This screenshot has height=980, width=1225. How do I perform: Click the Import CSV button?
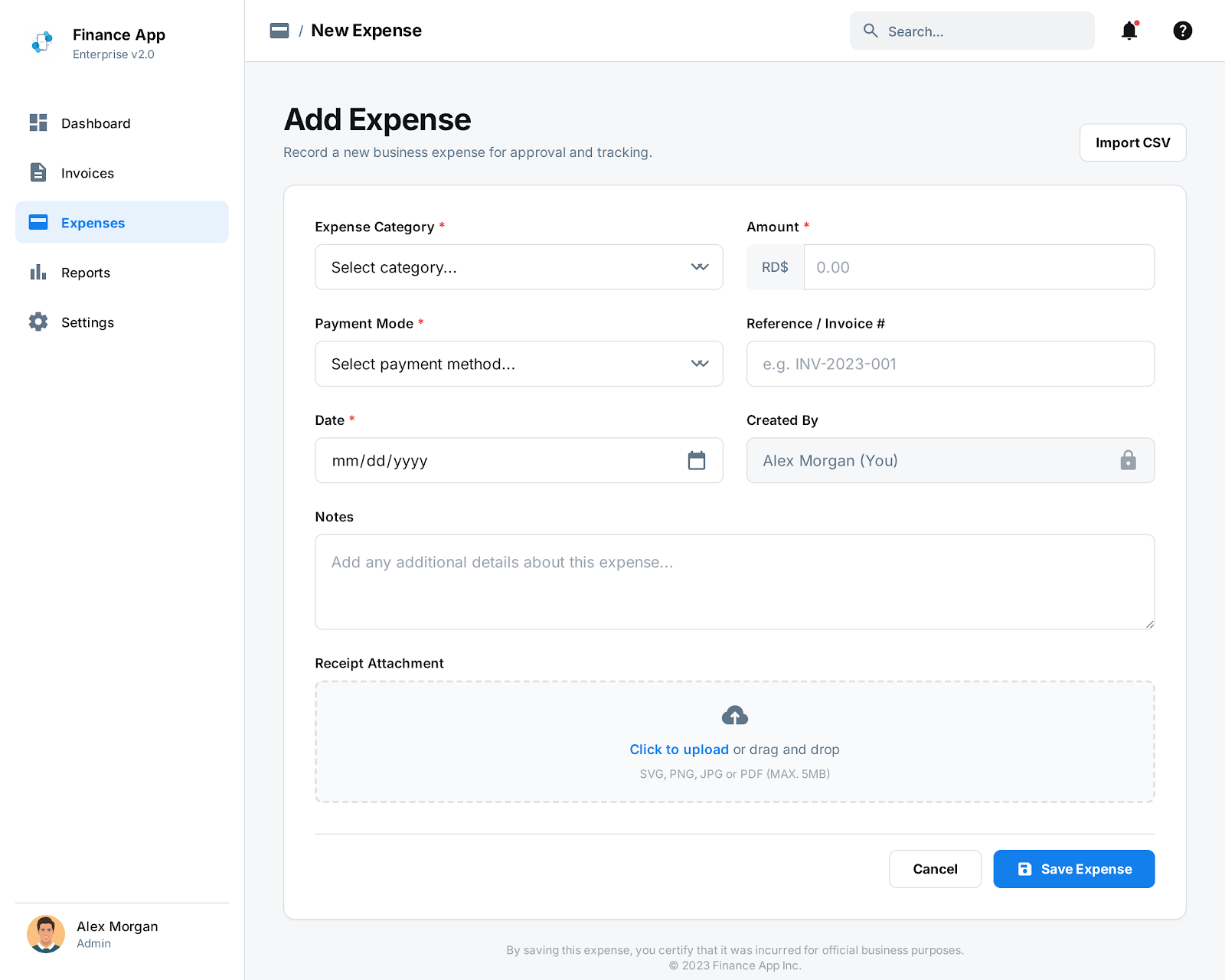[x=1132, y=142]
